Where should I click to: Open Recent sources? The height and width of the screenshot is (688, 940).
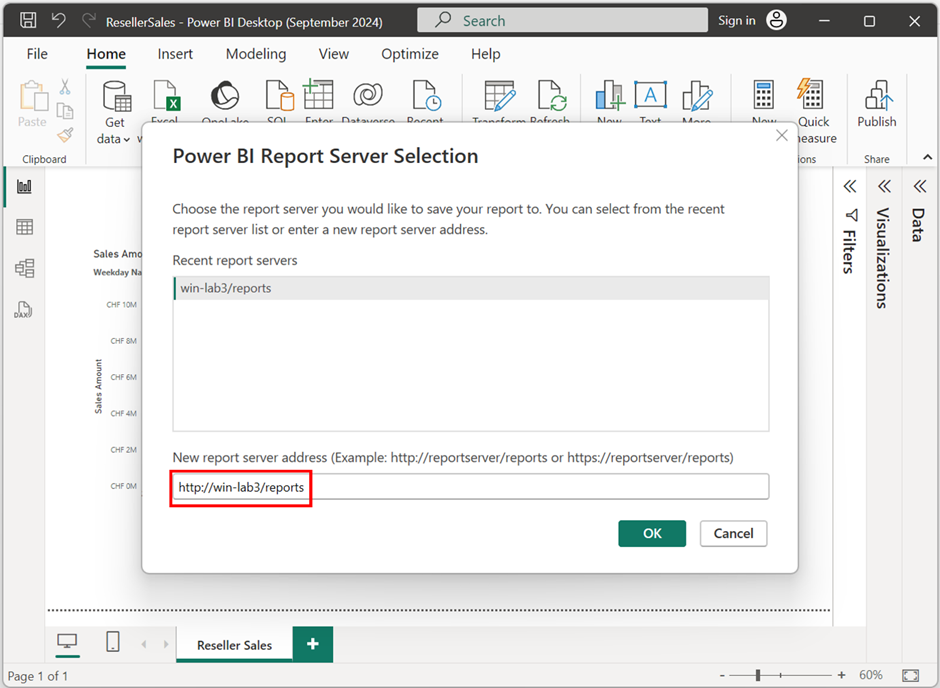[x=426, y=96]
